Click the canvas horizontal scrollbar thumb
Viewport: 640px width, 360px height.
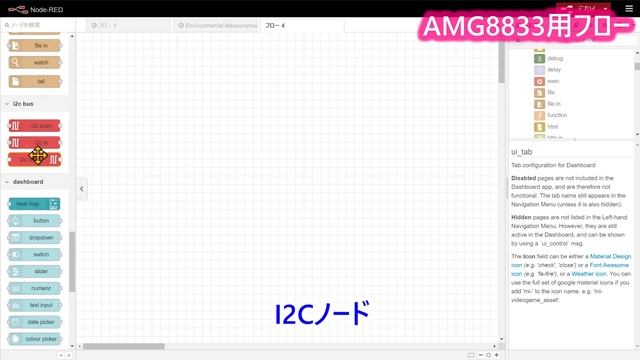[x=124, y=347]
